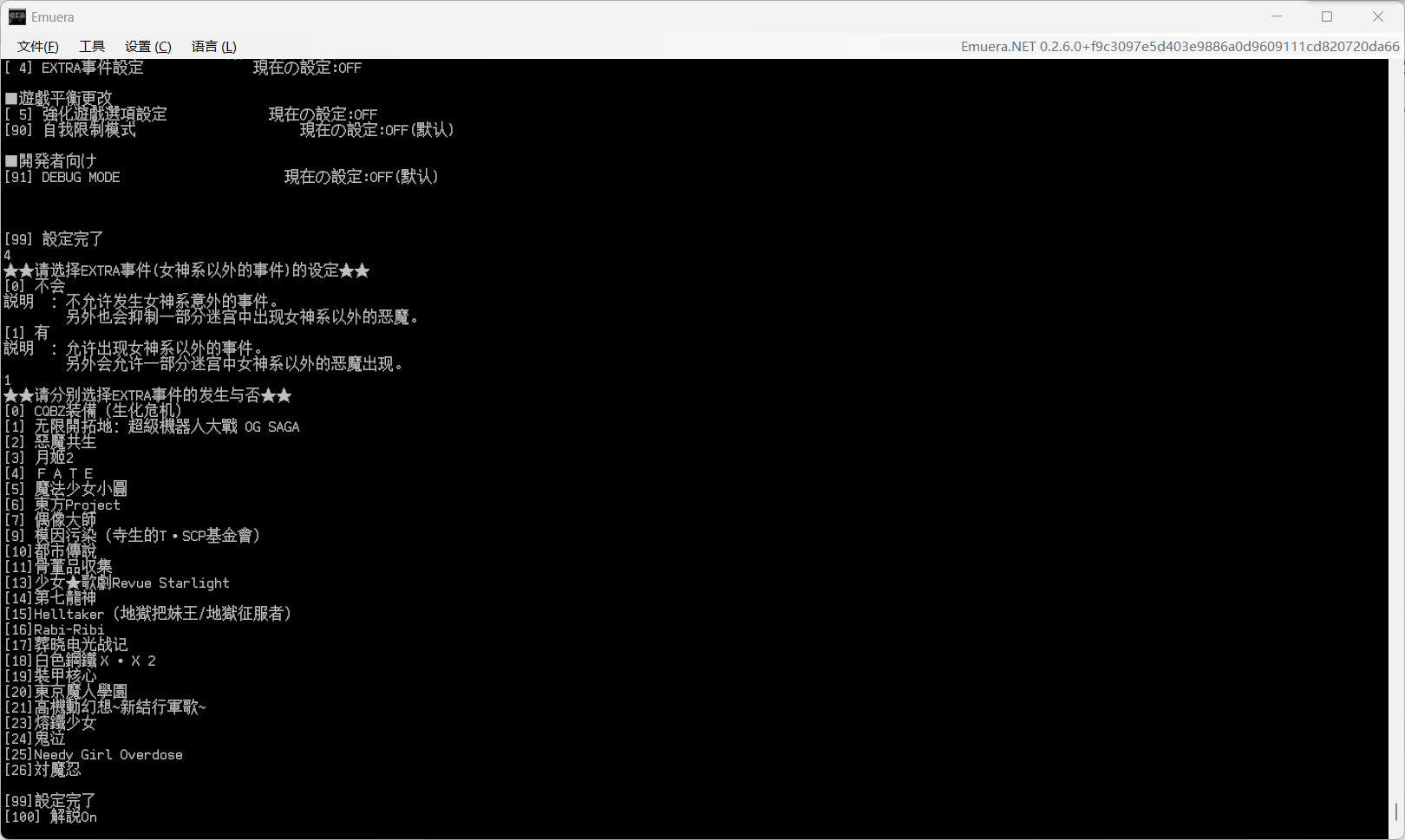
Task: Choose [3] 月姬2 event
Action: [x=39, y=458]
